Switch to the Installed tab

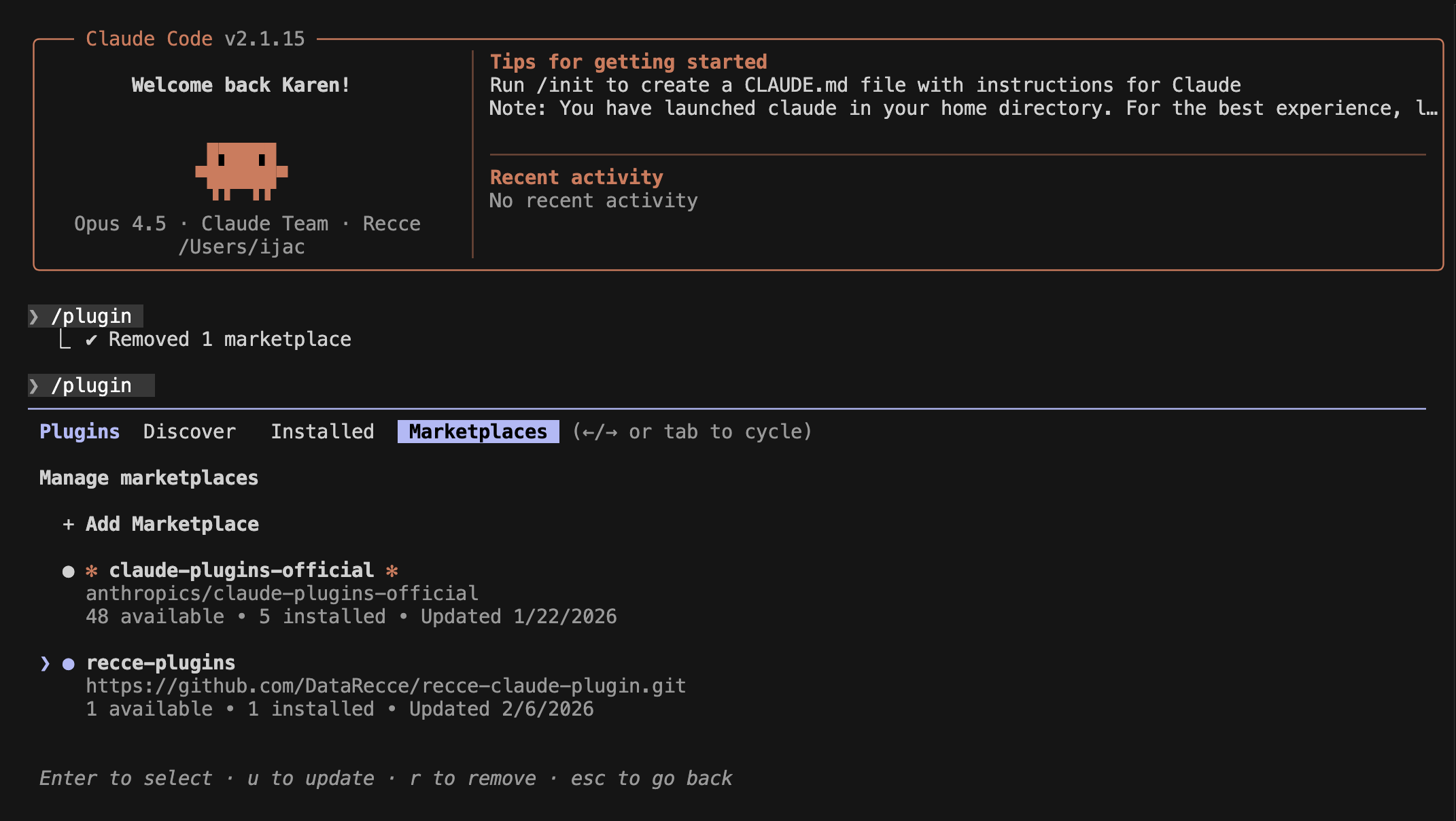coord(322,432)
